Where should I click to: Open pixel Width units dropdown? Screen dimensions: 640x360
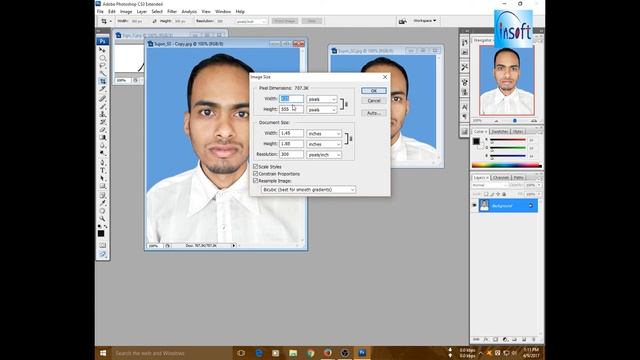click(322, 99)
